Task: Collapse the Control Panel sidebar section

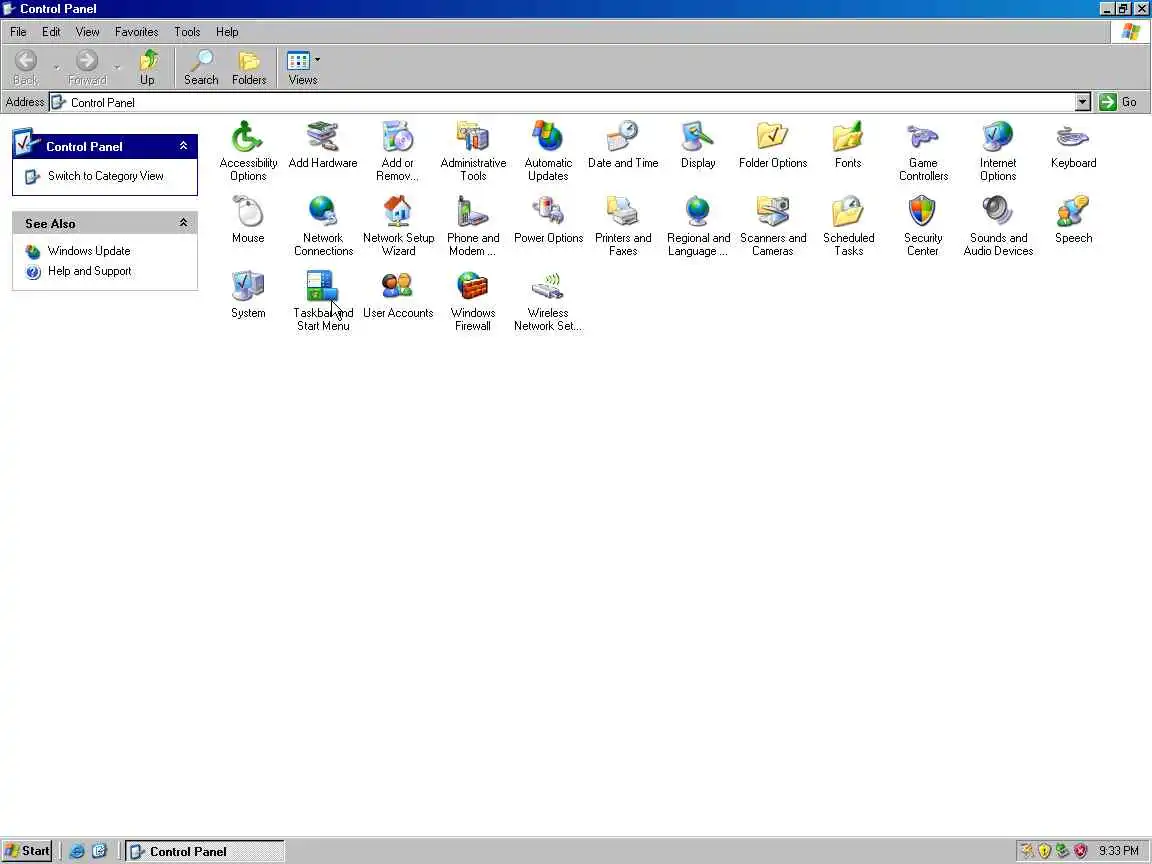Action: [x=183, y=146]
